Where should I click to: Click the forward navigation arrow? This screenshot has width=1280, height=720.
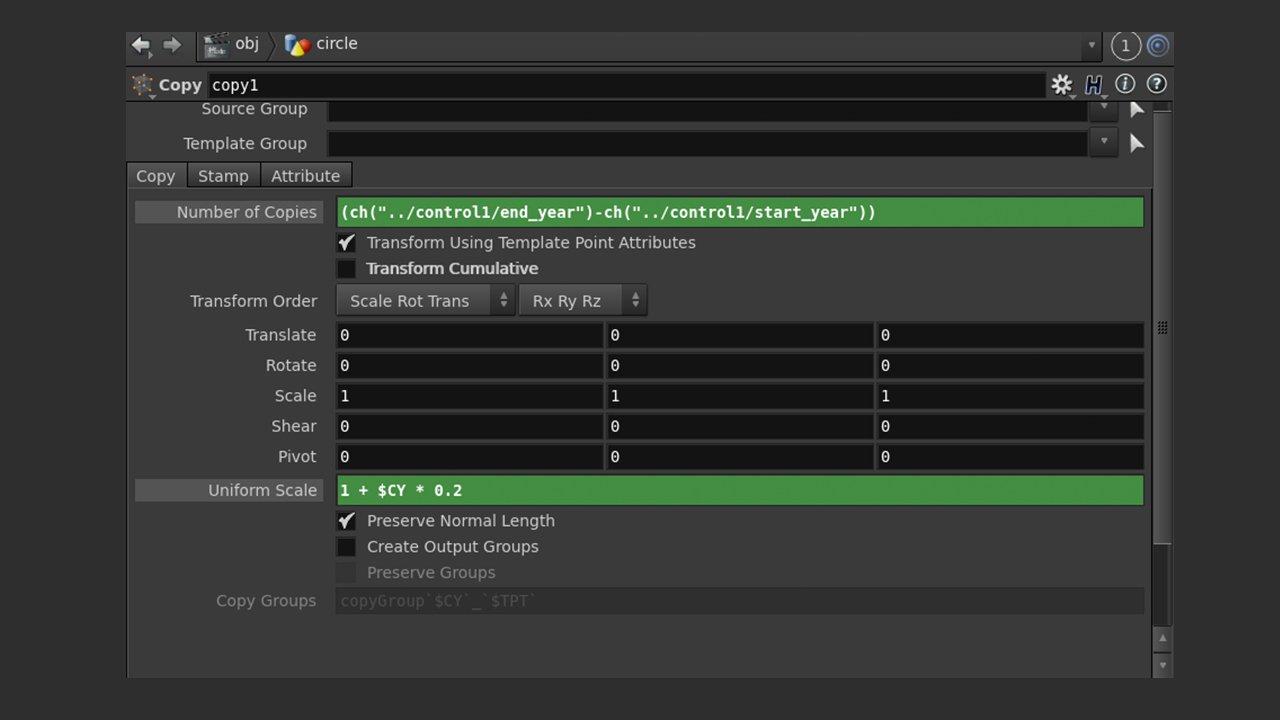pos(172,45)
